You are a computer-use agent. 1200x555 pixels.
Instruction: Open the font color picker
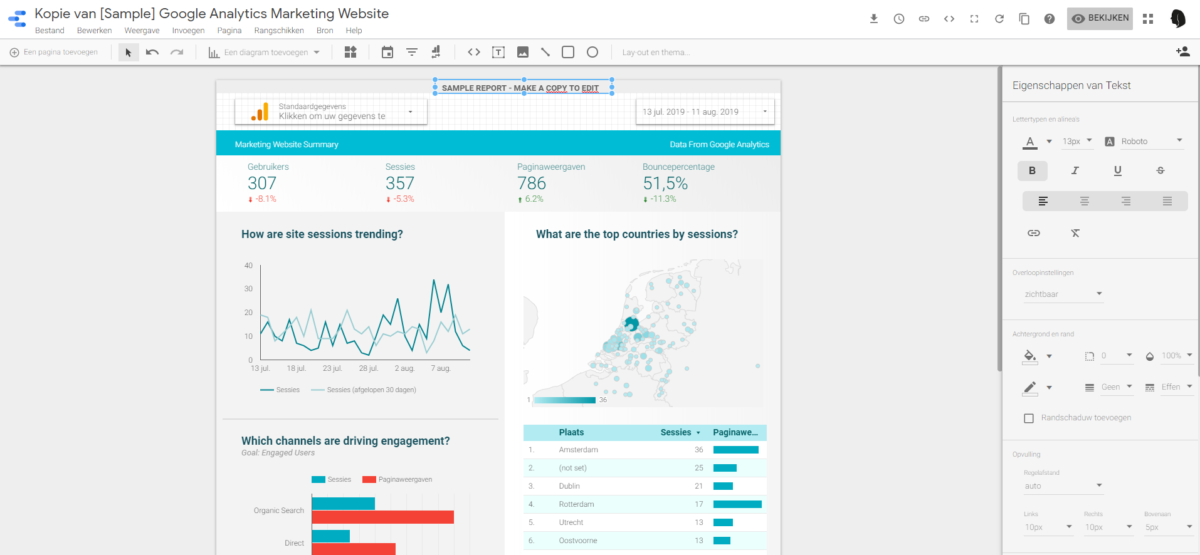[1038, 142]
